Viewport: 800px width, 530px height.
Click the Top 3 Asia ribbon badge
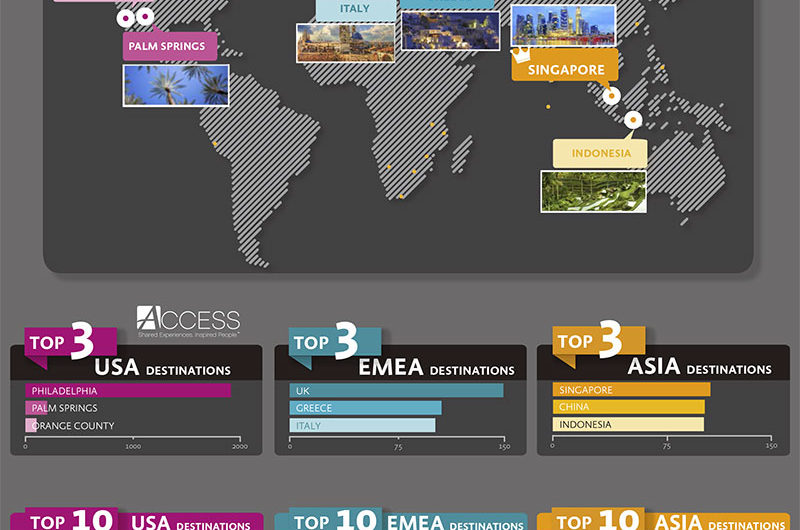[x=588, y=342]
